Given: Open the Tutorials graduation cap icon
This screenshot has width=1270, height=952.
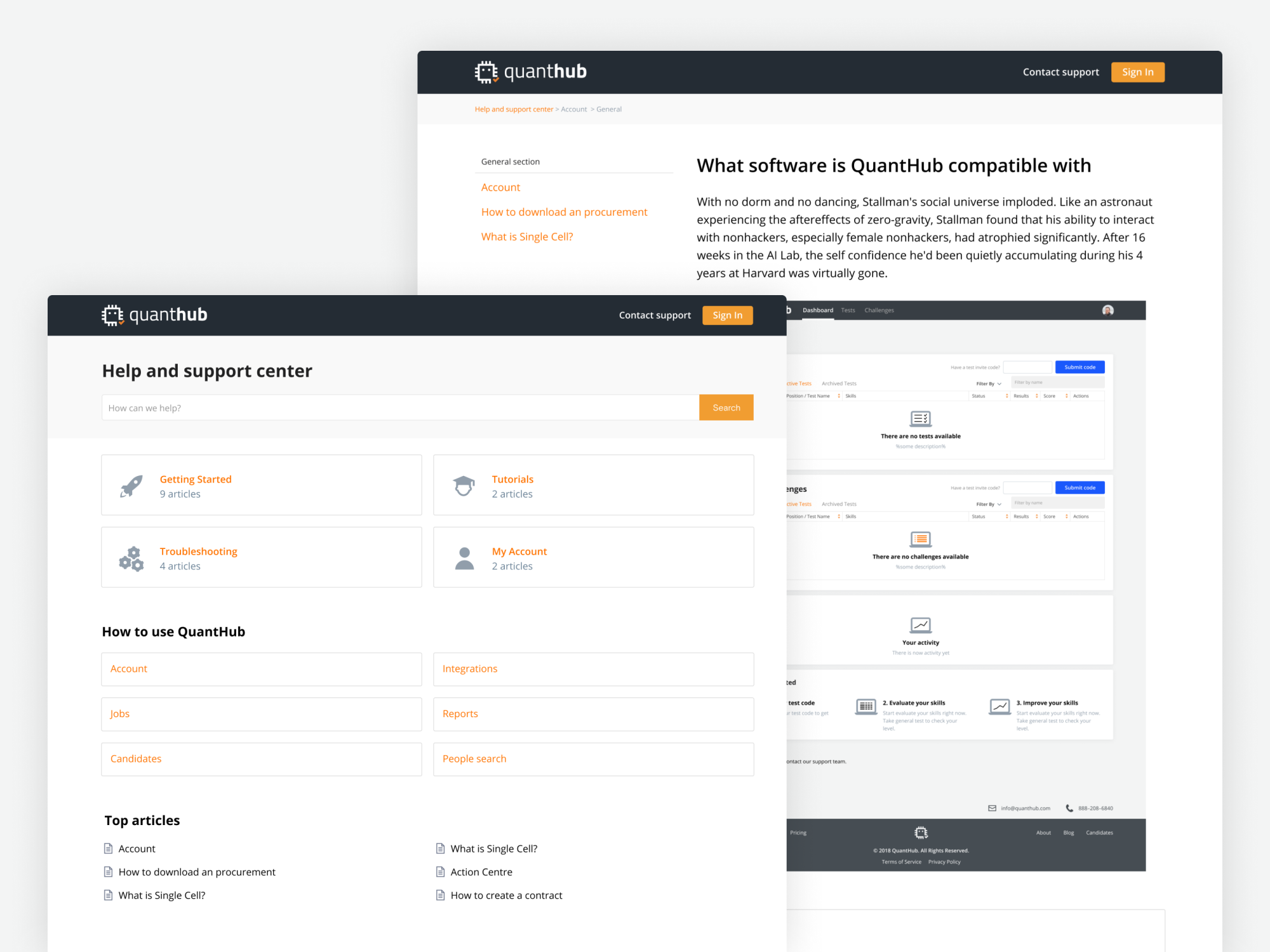Looking at the screenshot, I should 464,486.
